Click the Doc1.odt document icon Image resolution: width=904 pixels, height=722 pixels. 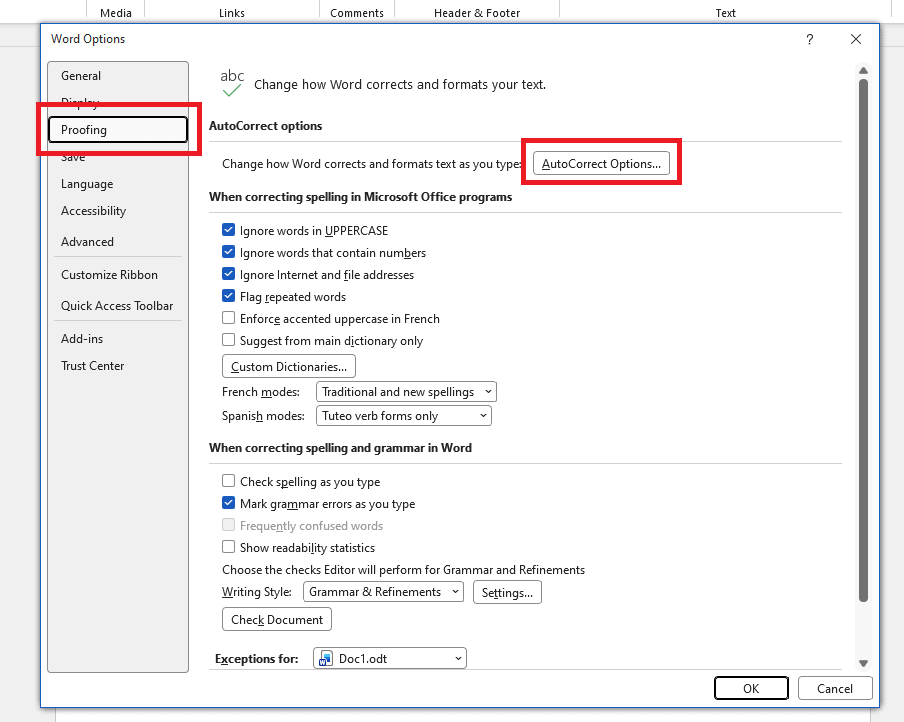click(326, 659)
